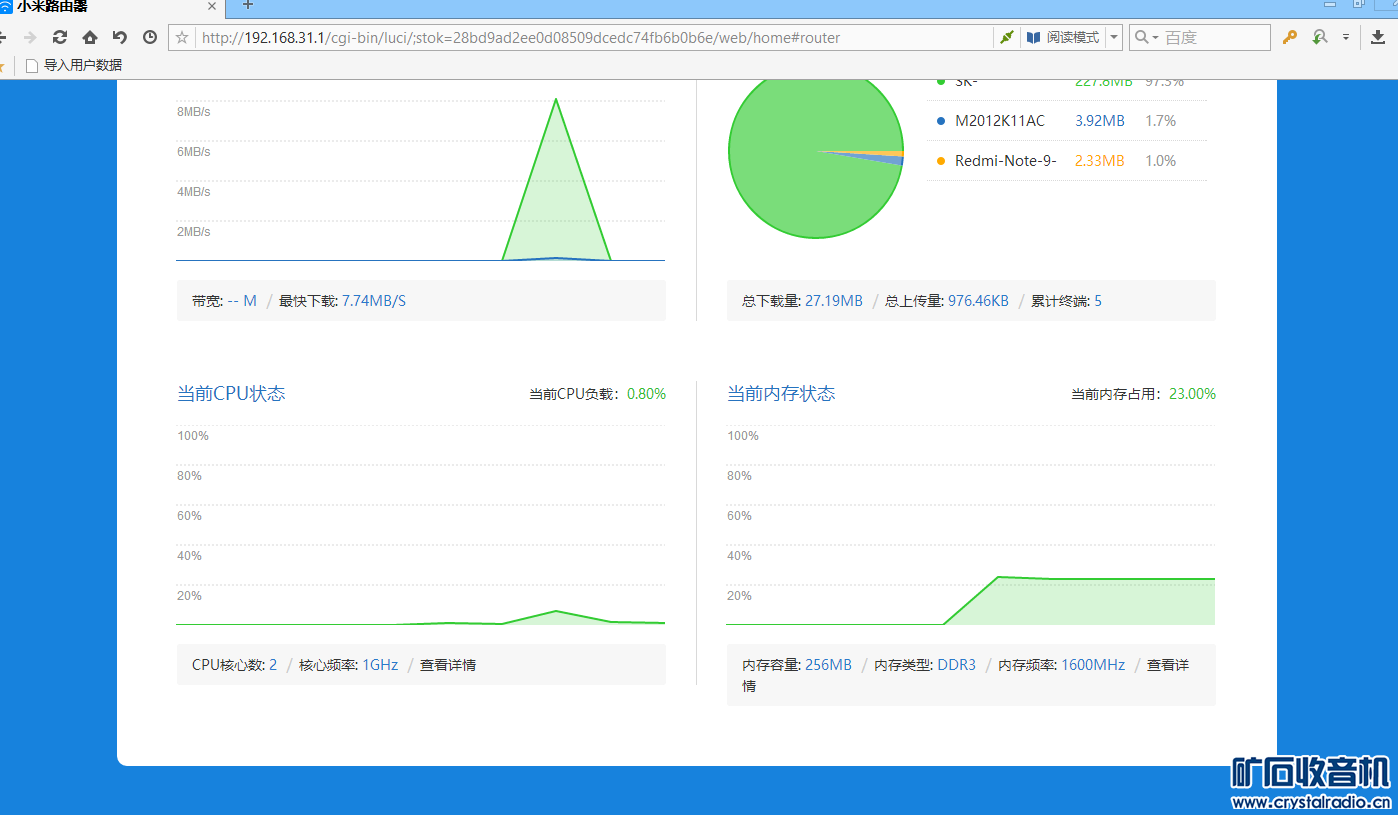Click total download value 27.19MB

pos(834,301)
